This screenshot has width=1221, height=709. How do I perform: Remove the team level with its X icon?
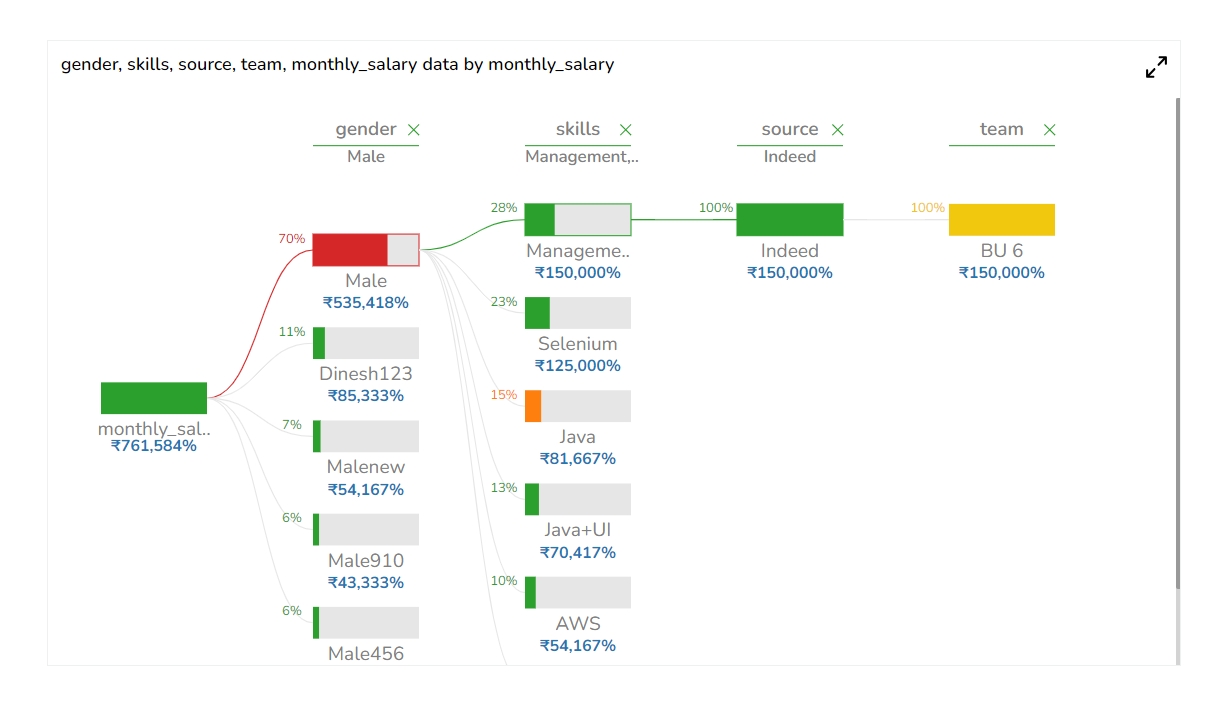click(1049, 130)
